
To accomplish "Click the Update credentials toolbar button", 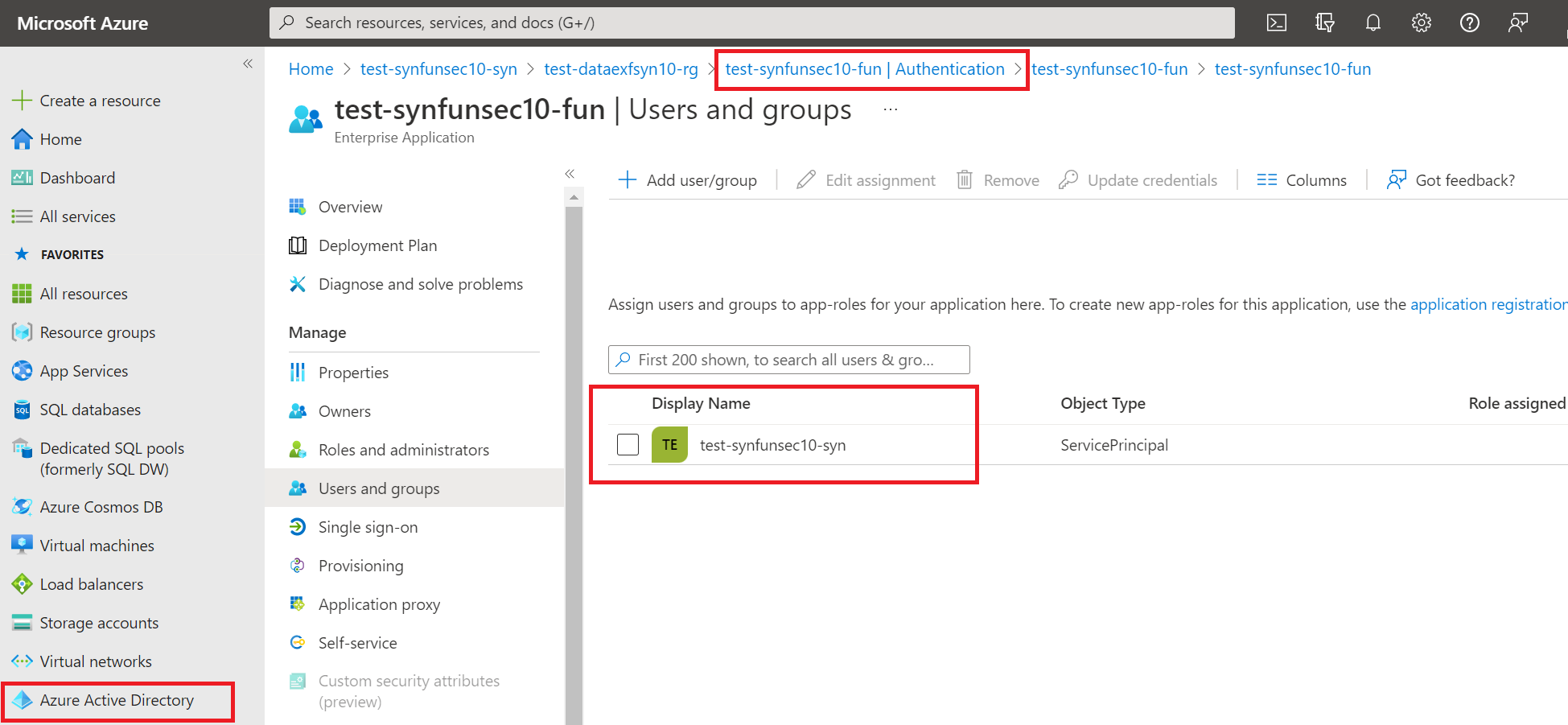I will pyautogui.click(x=1138, y=180).
